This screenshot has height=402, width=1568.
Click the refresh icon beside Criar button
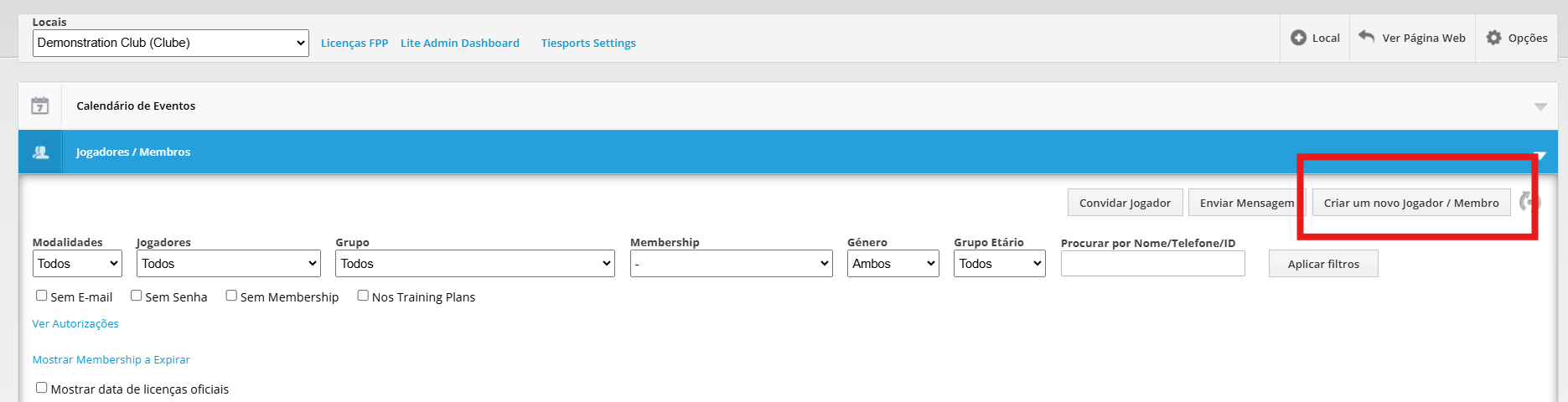[x=1529, y=202]
